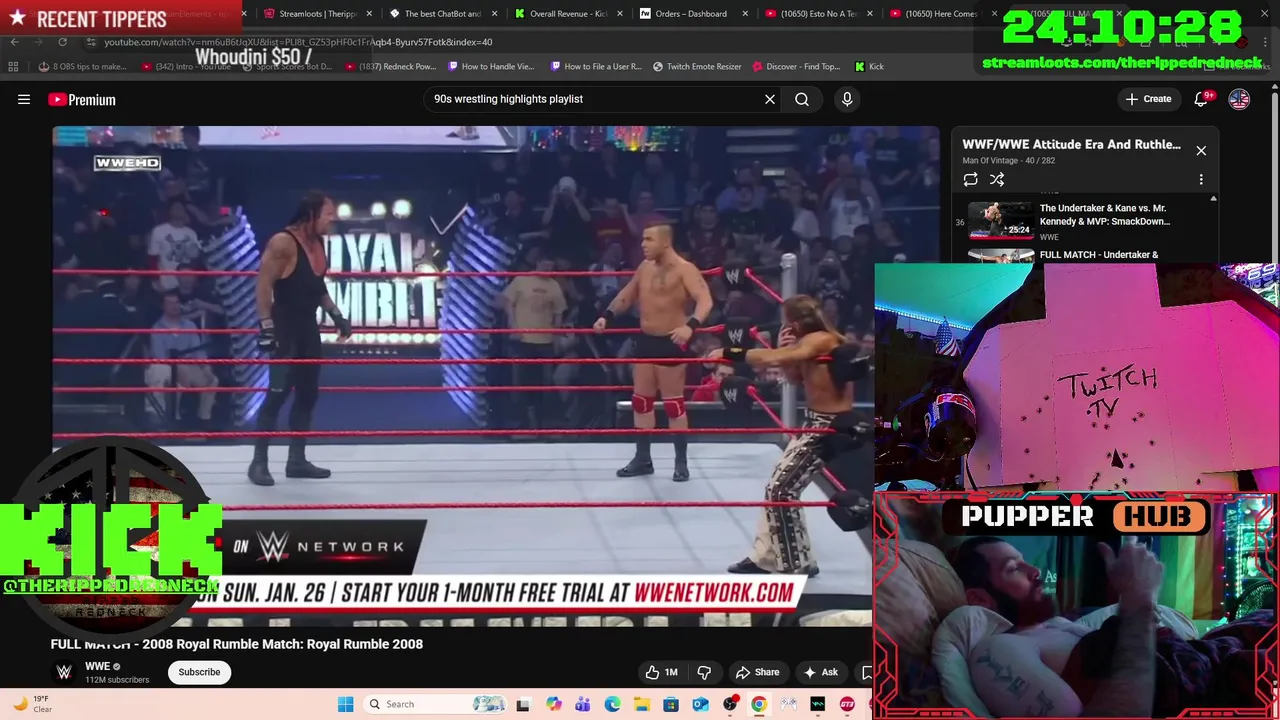
Task: Launch Microsoft Edge from taskbar
Action: tap(612, 704)
